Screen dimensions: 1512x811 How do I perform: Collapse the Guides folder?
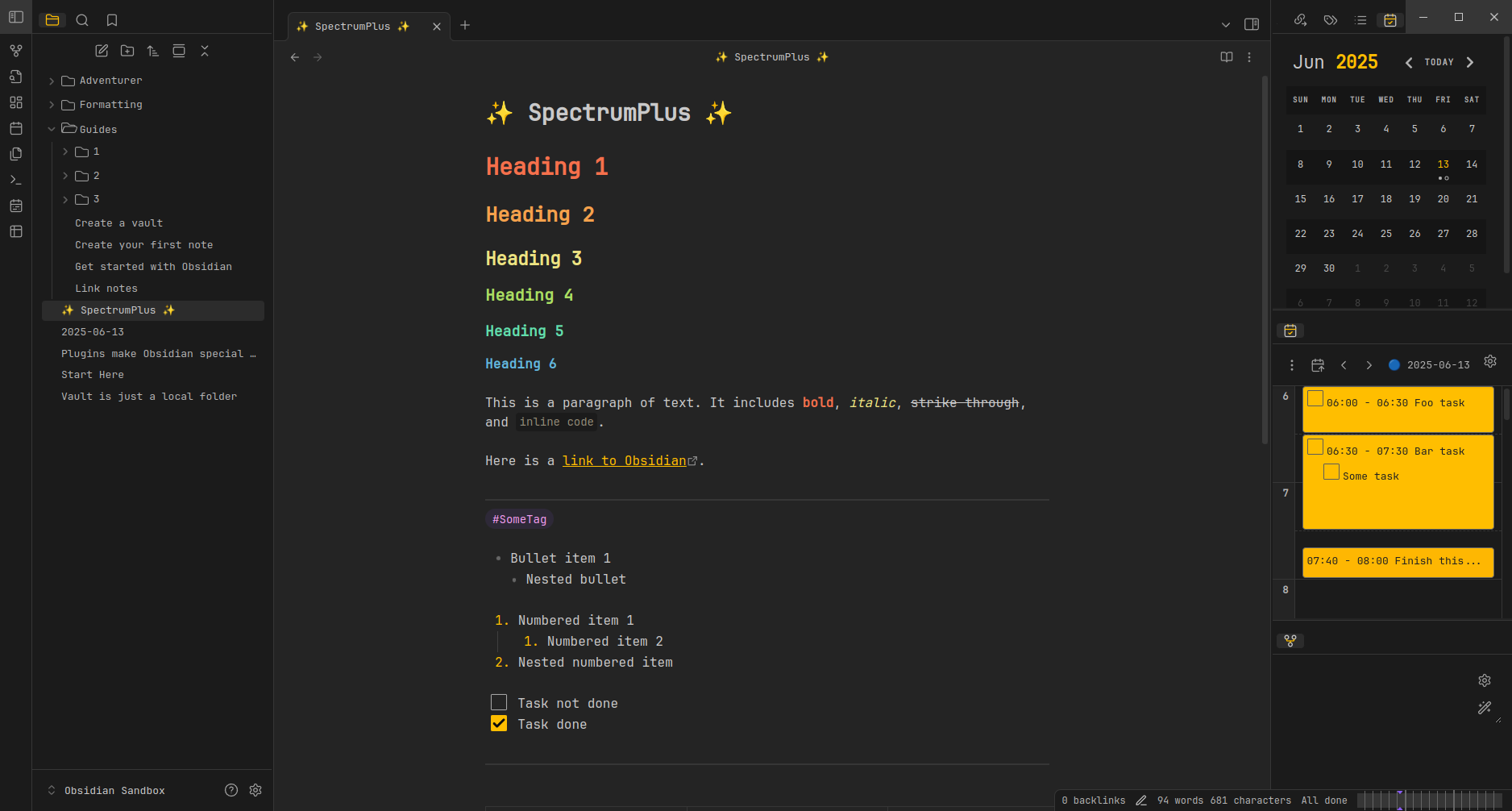pyautogui.click(x=52, y=129)
